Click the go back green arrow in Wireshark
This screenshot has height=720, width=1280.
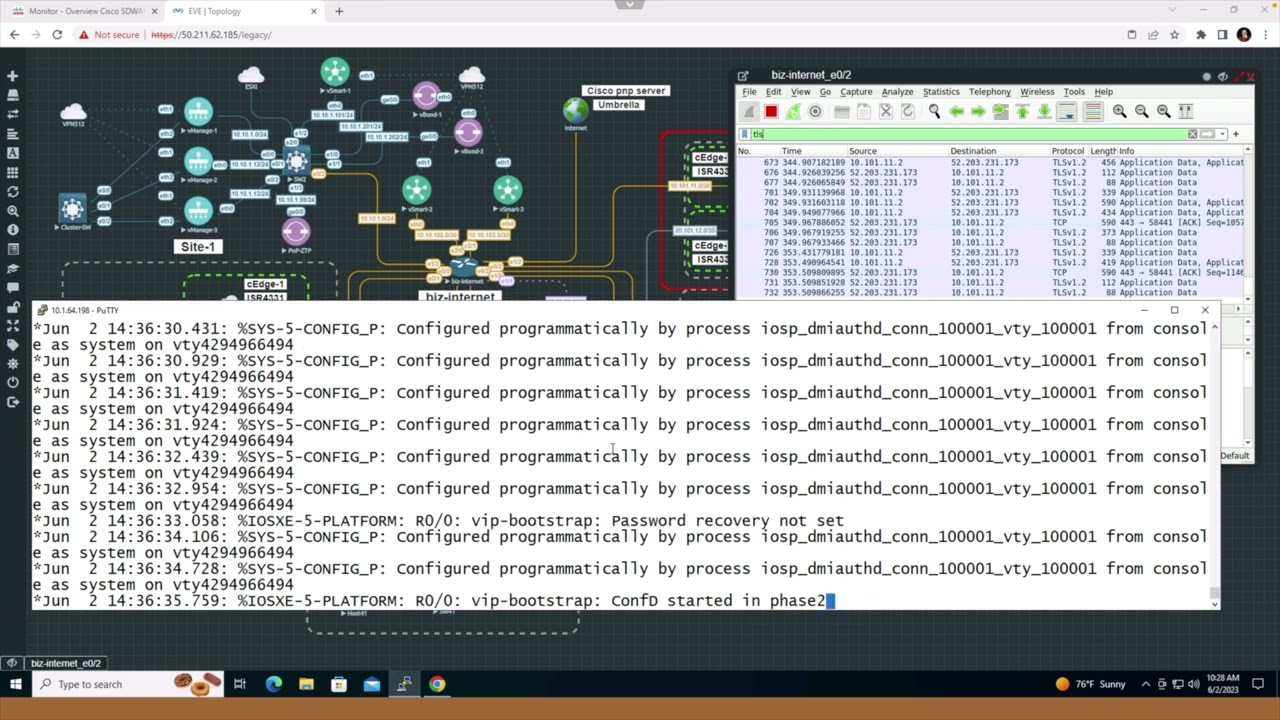956,112
